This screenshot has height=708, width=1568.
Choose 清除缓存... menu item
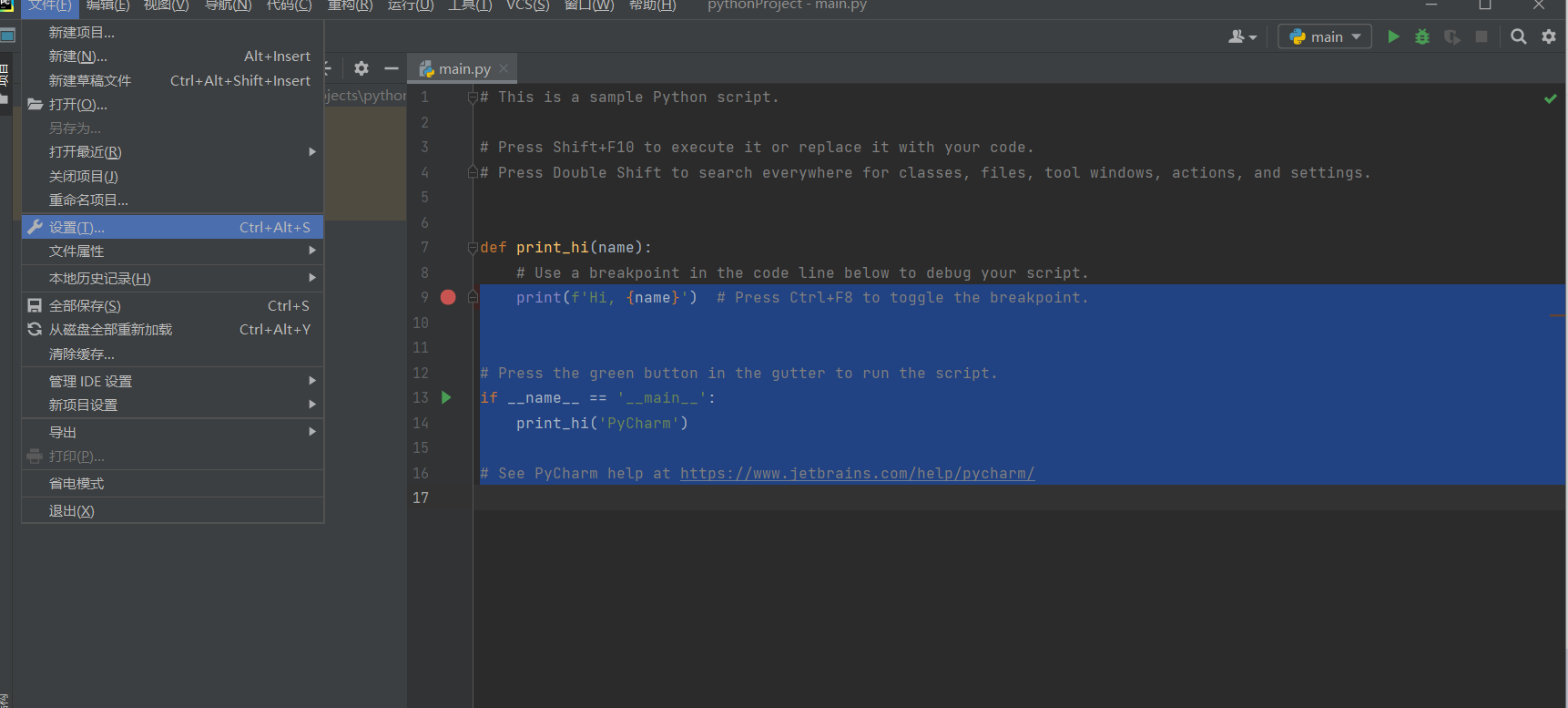pyautogui.click(x=173, y=354)
